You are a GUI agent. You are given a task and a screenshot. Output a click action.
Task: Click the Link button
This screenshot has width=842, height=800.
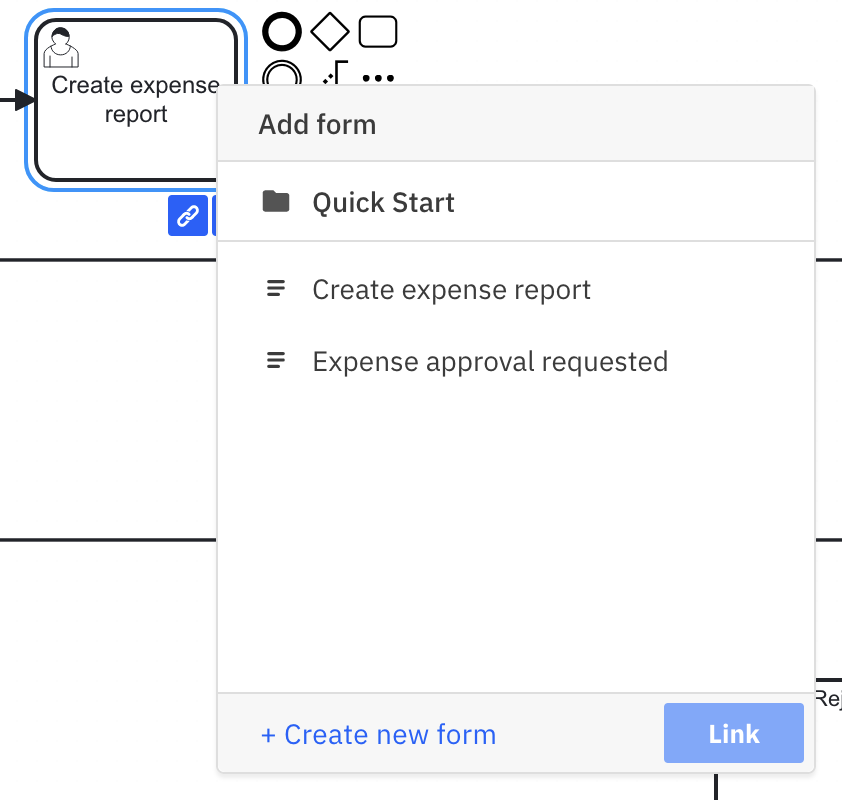pos(733,733)
